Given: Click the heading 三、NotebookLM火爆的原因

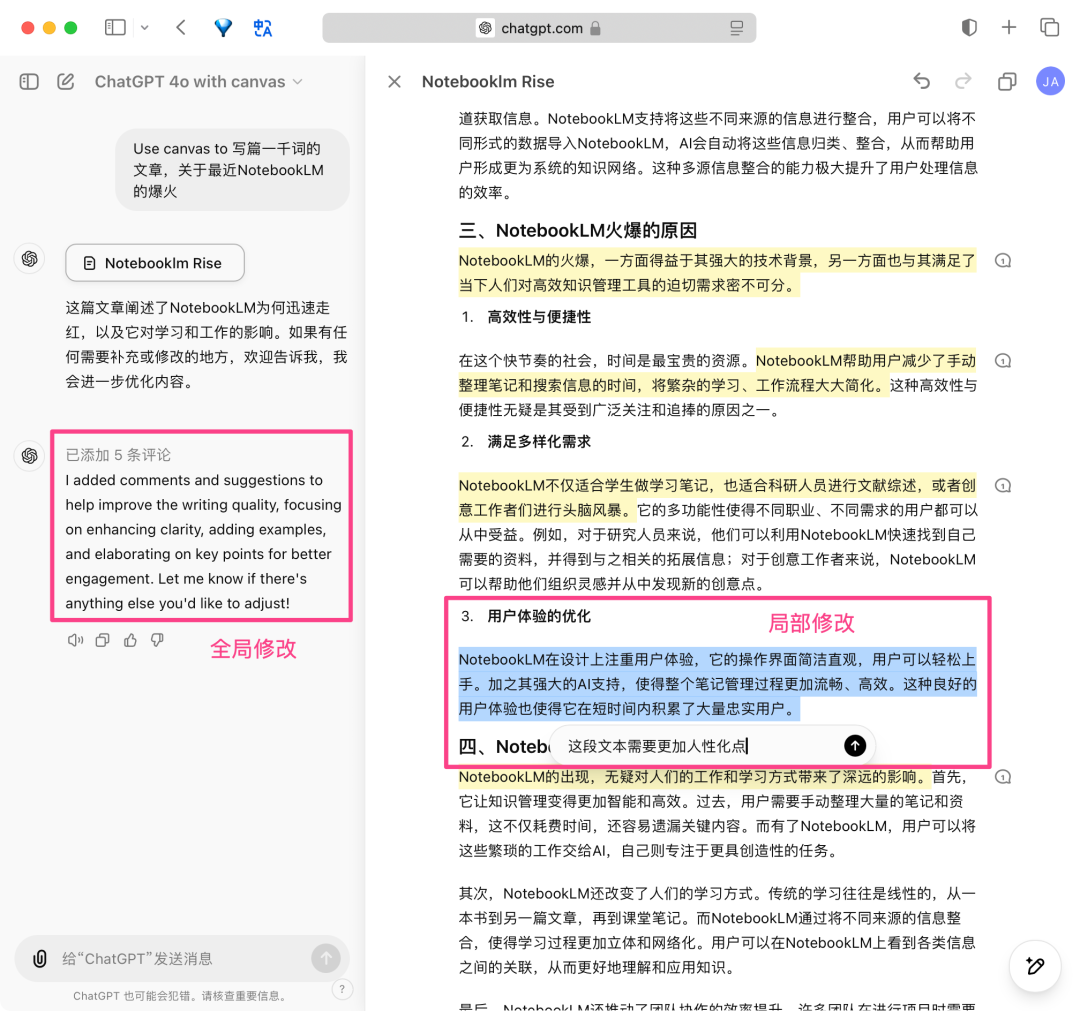Looking at the screenshot, I should [578, 230].
